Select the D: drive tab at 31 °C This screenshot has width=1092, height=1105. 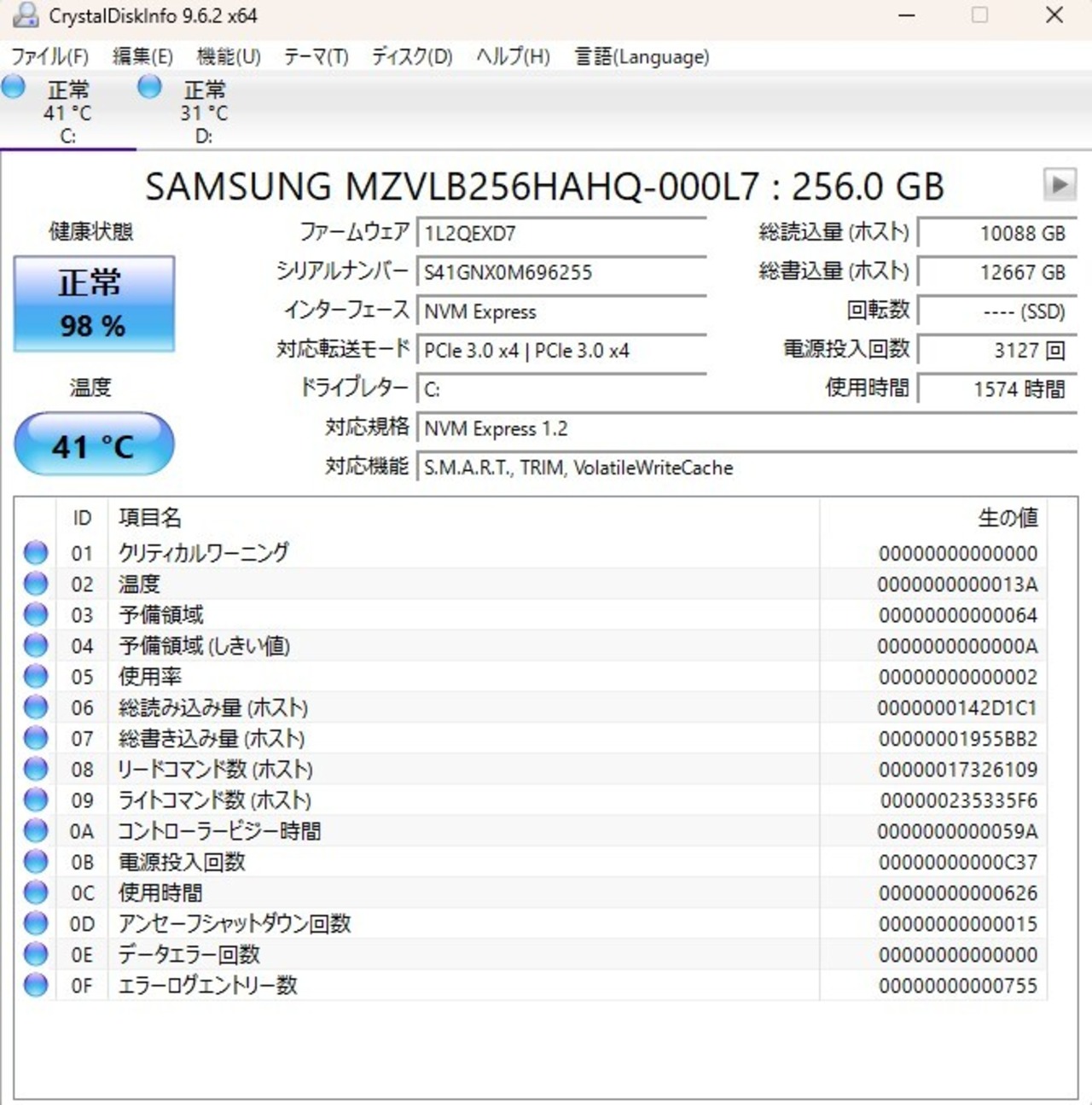204,111
